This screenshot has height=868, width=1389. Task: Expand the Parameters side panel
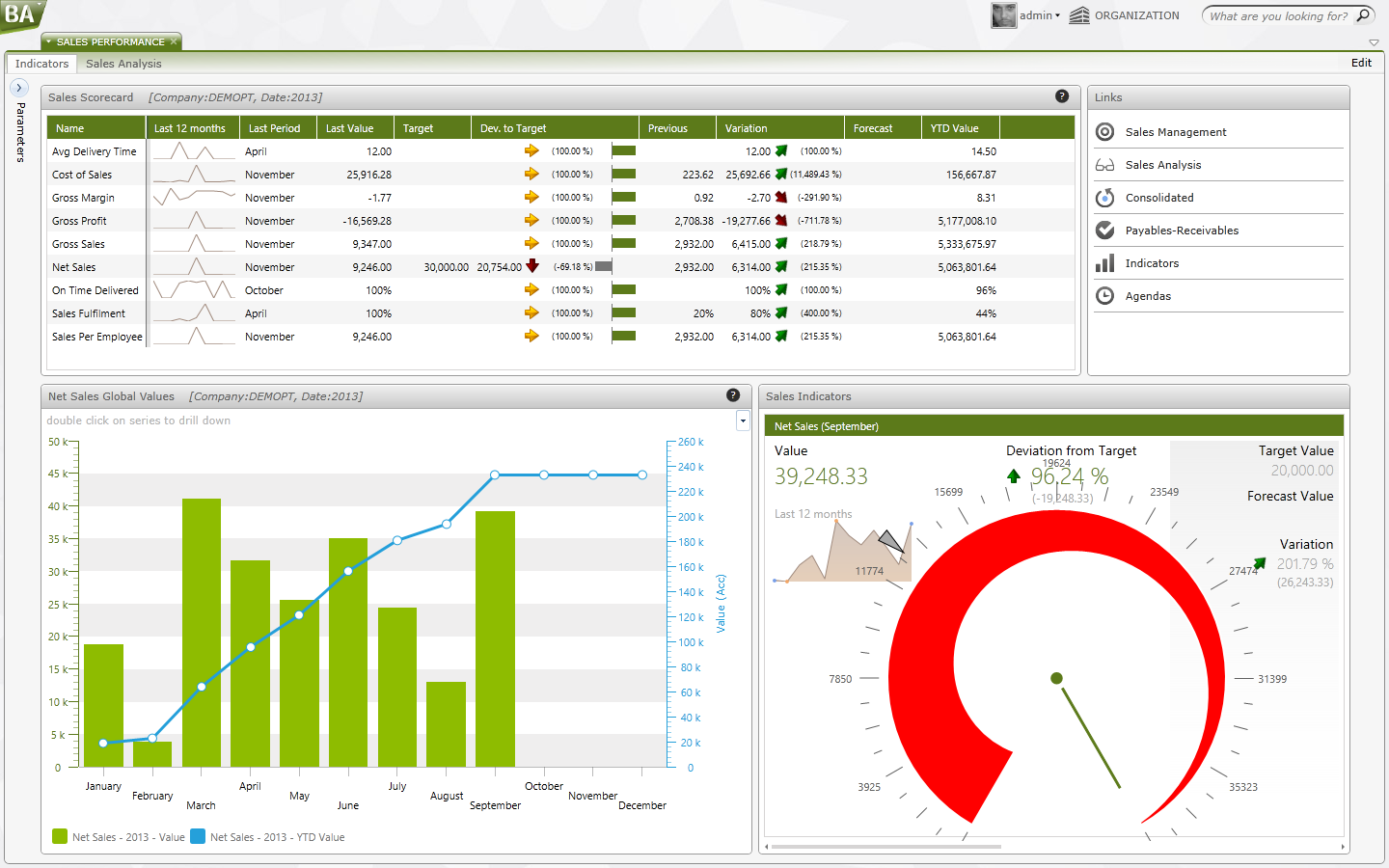(x=18, y=86)
